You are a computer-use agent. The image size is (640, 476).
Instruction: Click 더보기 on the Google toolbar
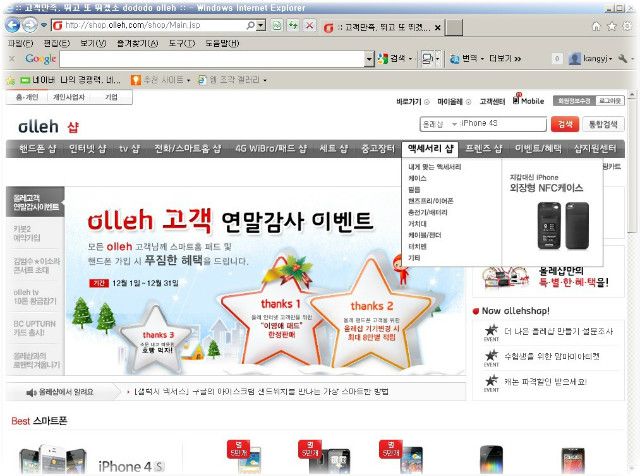point(505,59)
